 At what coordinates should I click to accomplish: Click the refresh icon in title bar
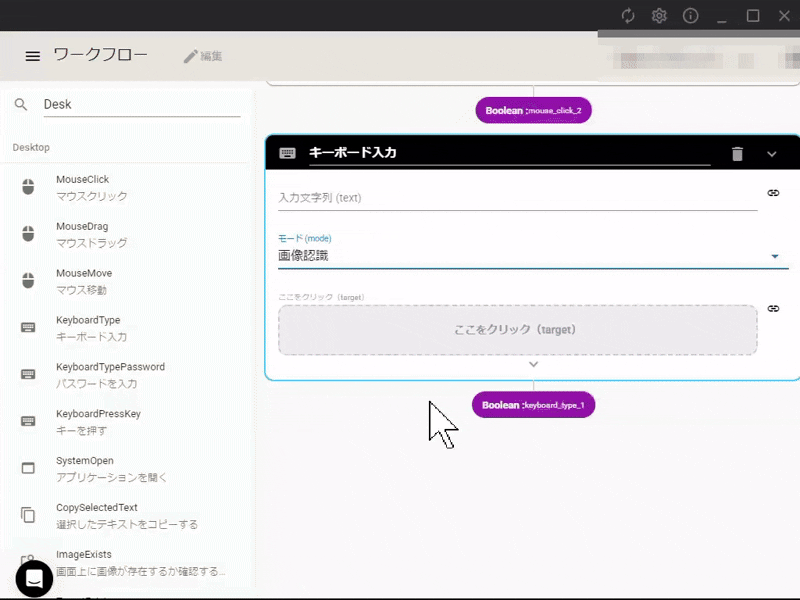coord(628,15)
